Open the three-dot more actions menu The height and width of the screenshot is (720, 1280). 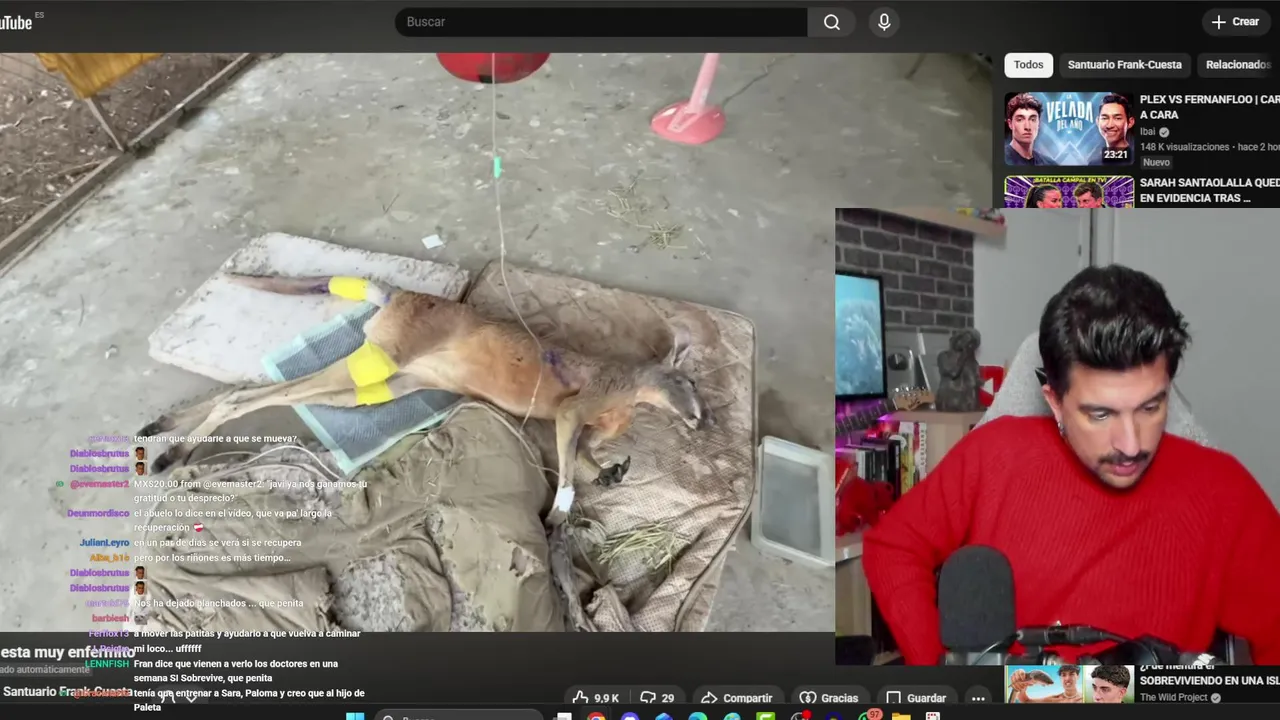(978, 698)
